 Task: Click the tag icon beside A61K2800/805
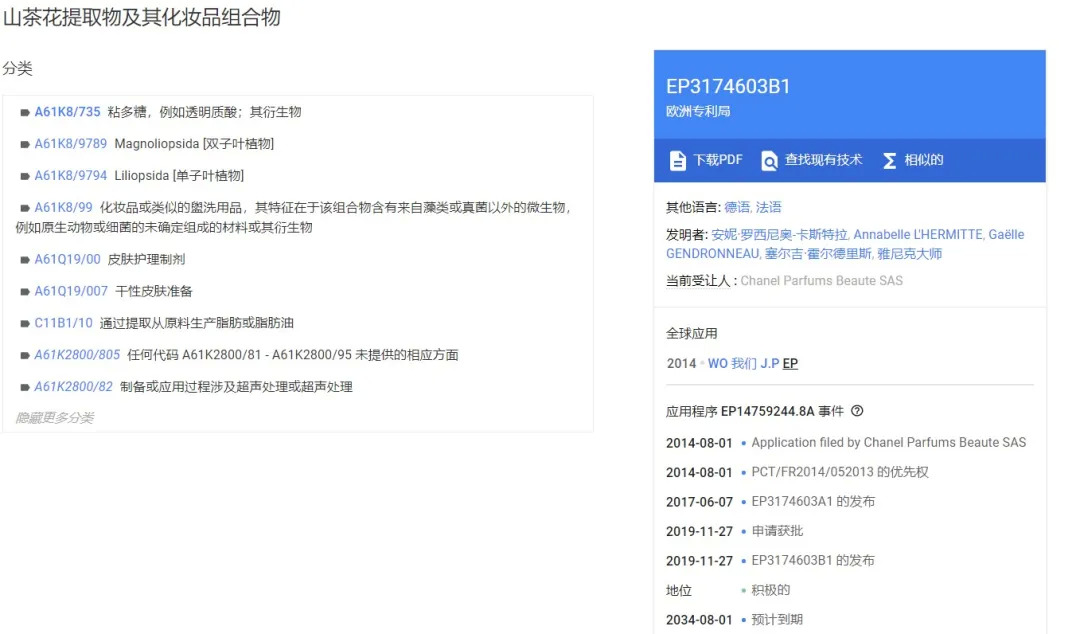point(25,355)
